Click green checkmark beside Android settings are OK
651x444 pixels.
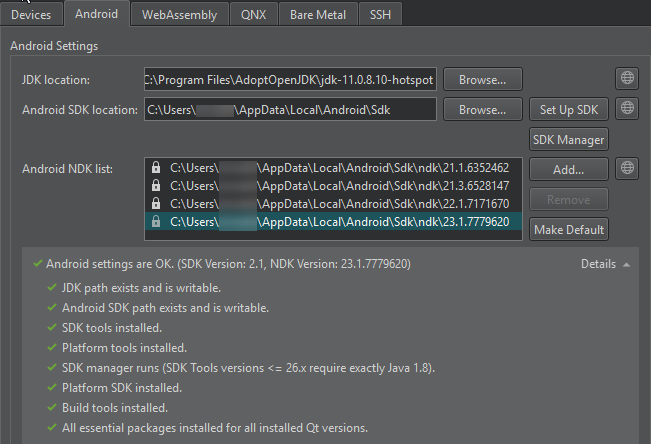pos(37,265)
